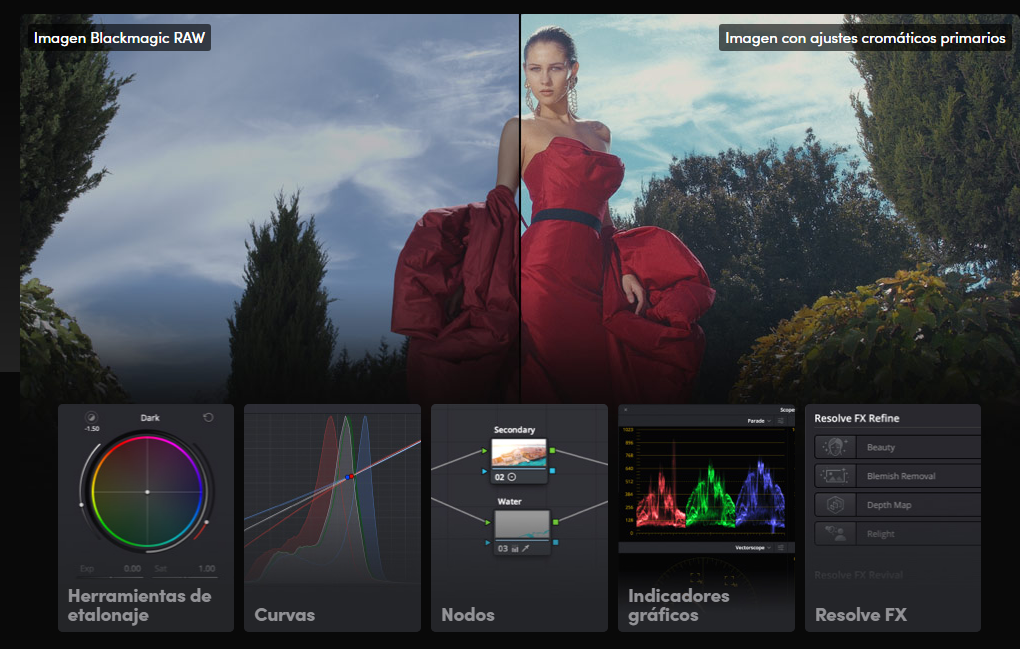Viewport: 1020px width, 649px height.
Task: Click the Relight person icon
Action: tap(835, 533)
